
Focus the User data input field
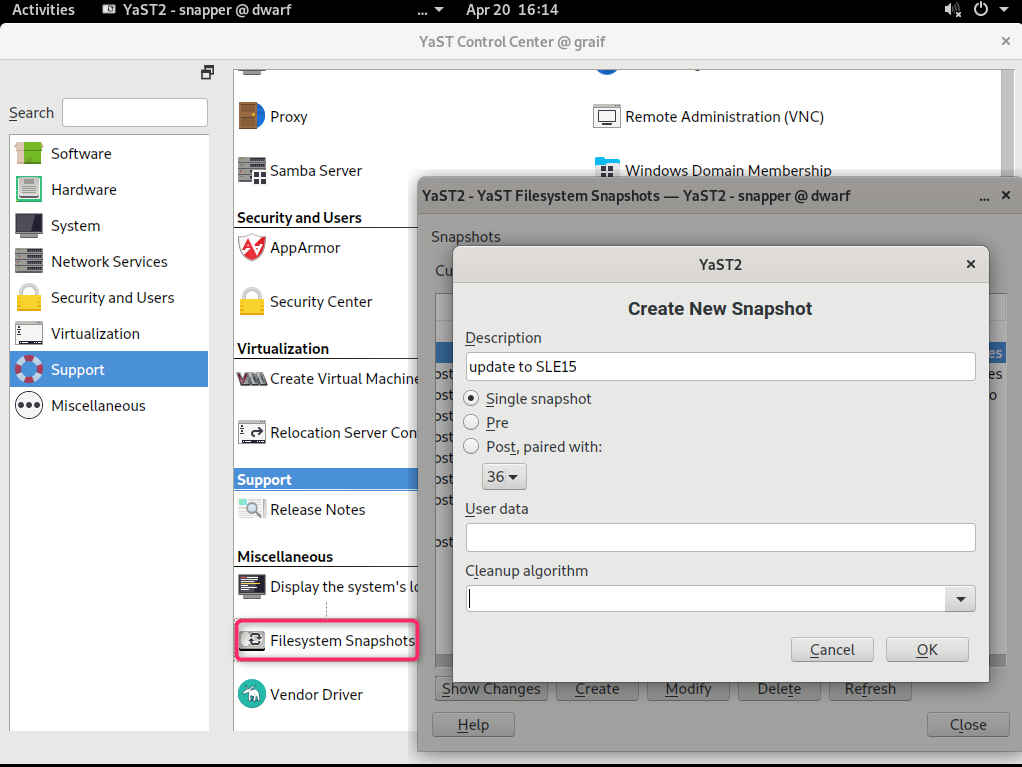point(720,538)
